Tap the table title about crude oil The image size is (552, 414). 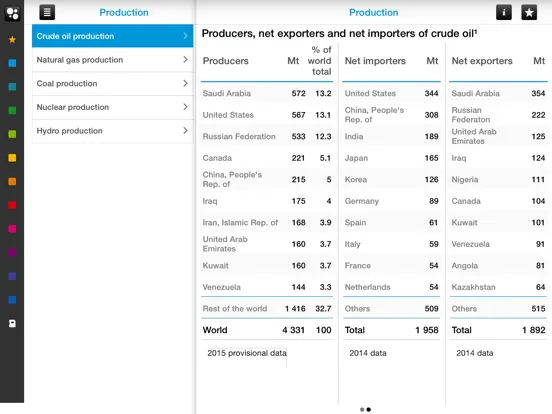pyautogui.click(x=339, y=33)
